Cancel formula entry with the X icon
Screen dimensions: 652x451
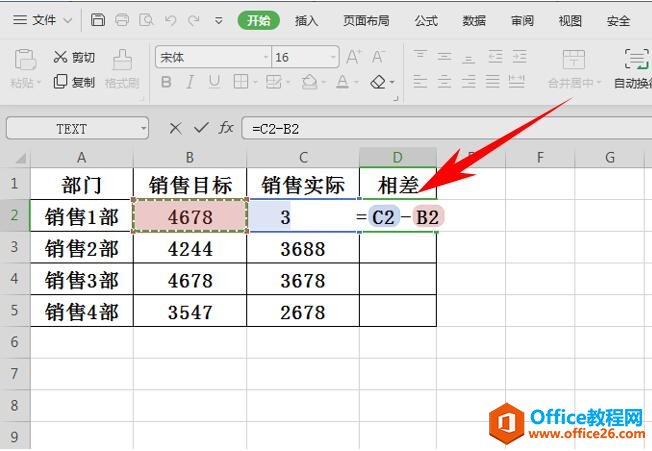coord(176,128)
